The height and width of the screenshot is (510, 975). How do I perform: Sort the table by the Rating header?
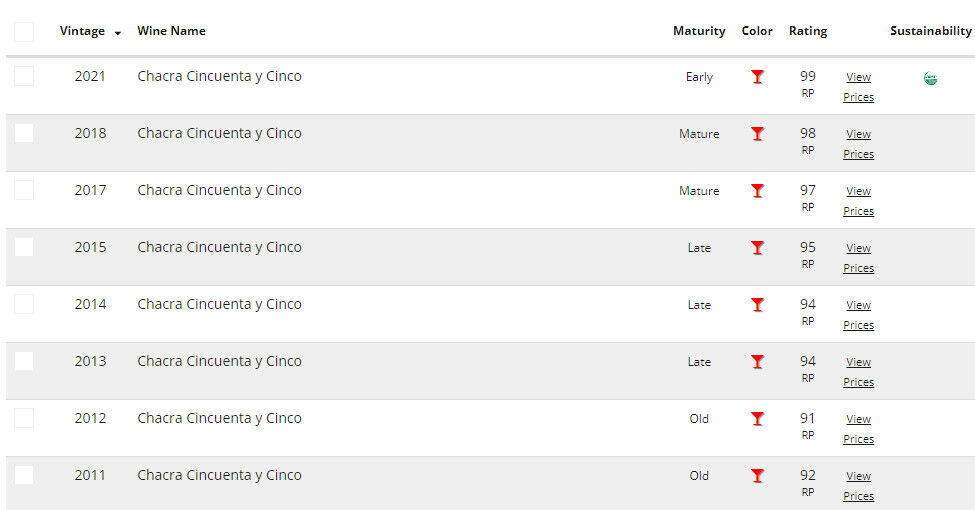(807, 31)
